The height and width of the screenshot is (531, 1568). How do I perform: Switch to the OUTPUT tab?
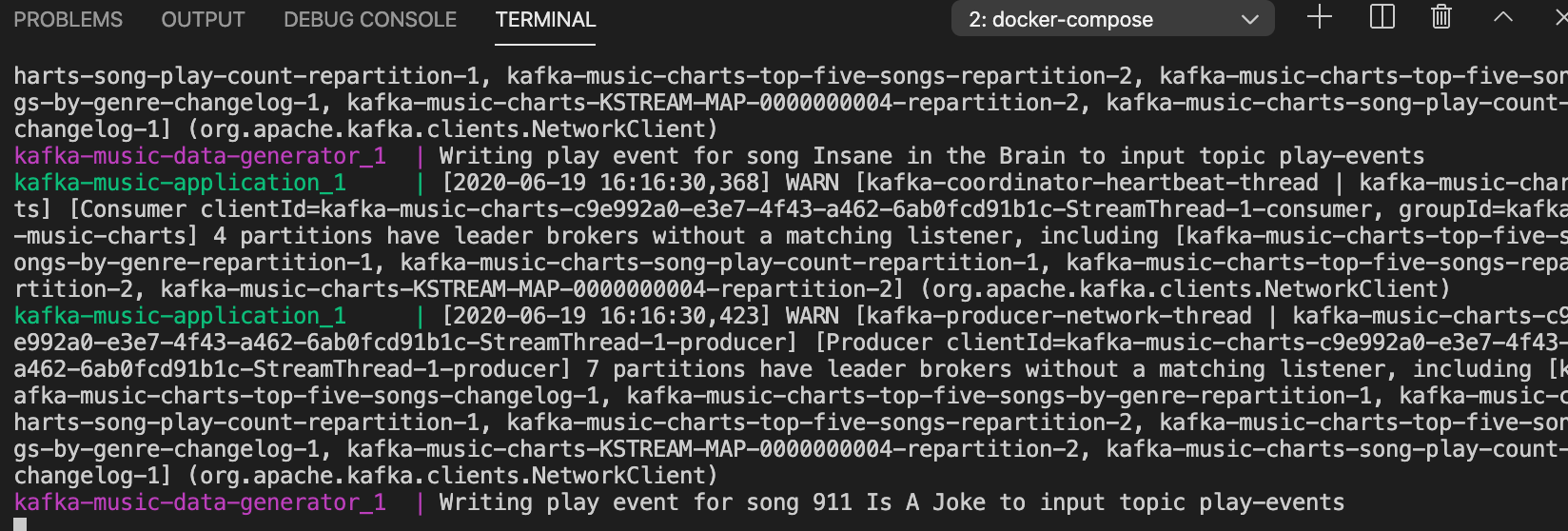[x=203, y=19]
